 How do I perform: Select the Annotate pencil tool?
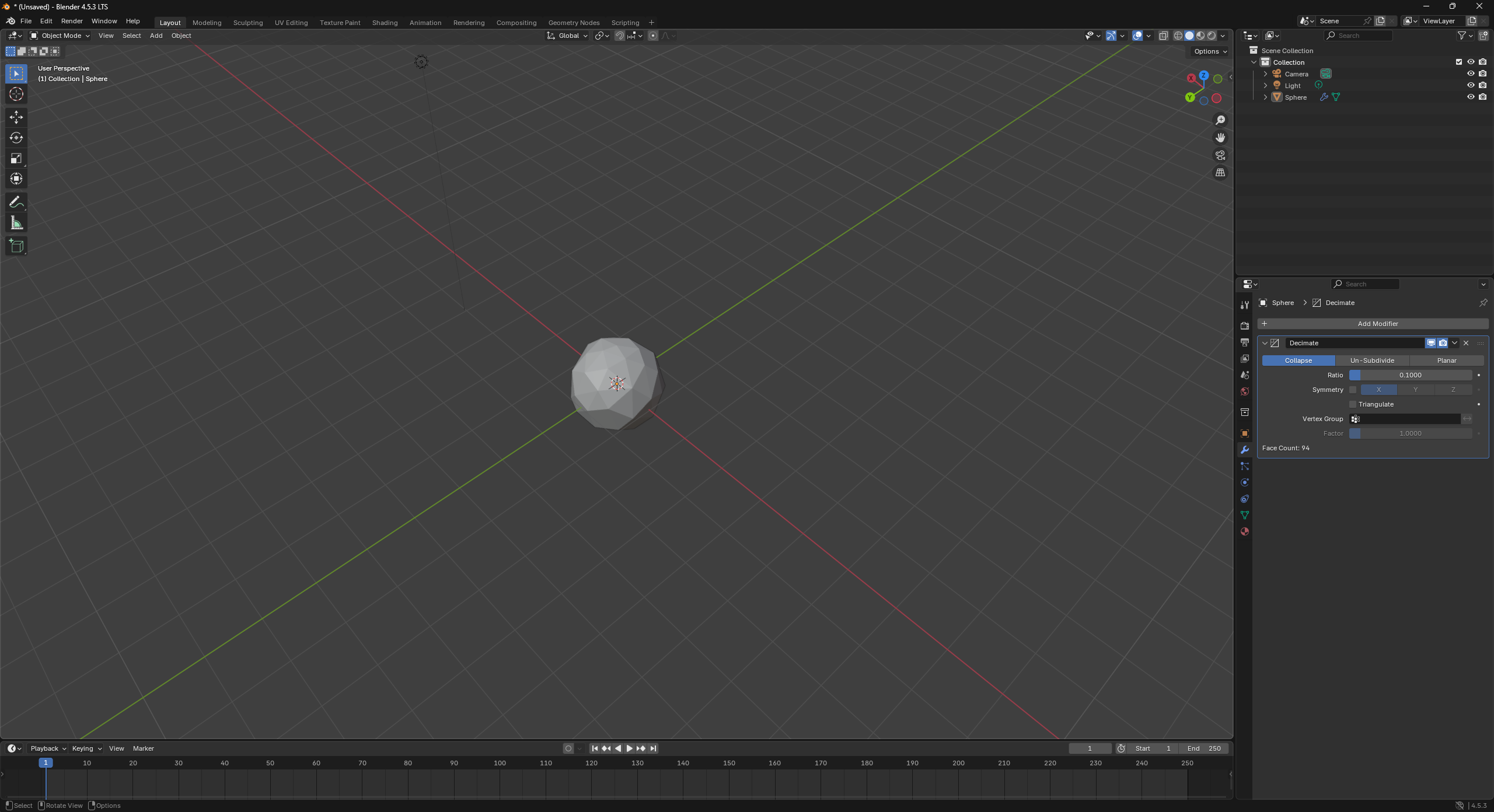[16, 202]
